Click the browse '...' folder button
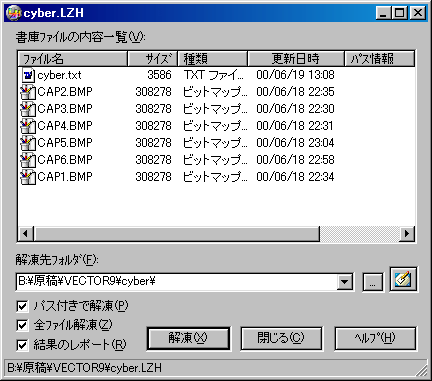The width and height of the screenshot is (432, 381). click(x=373, y=283)
